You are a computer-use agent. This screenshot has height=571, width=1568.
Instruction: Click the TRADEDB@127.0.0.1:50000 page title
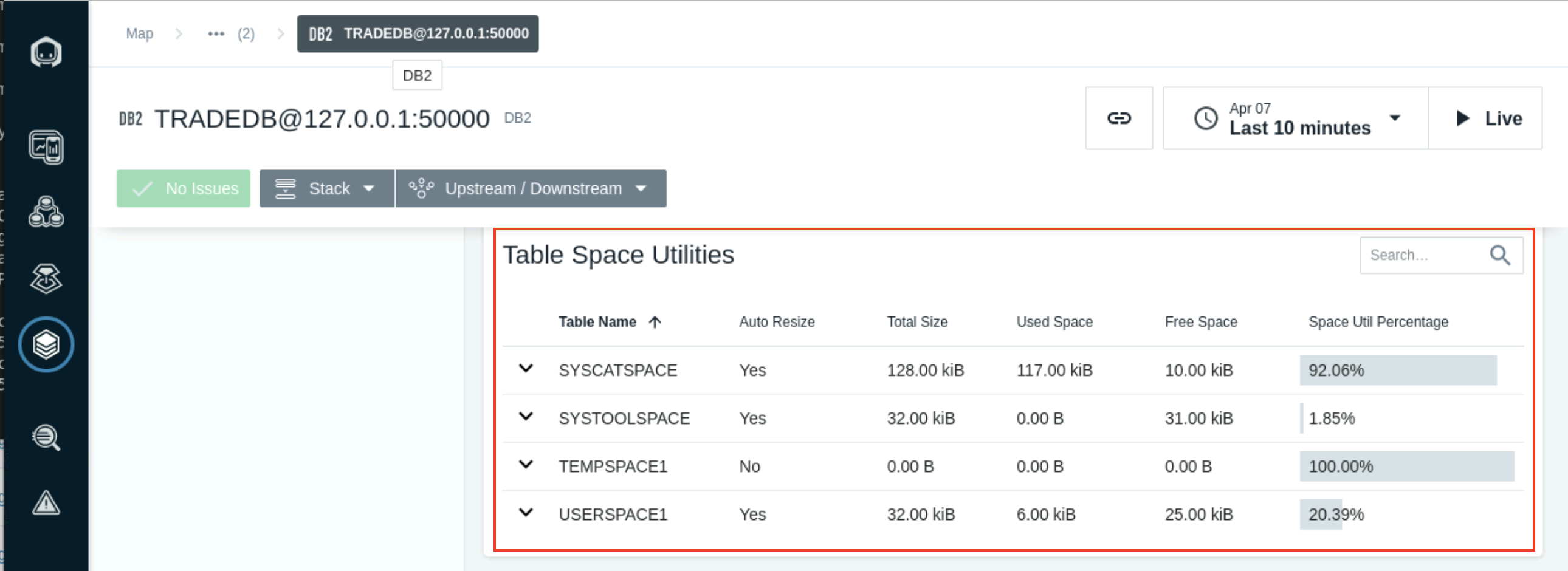(322, 118)
